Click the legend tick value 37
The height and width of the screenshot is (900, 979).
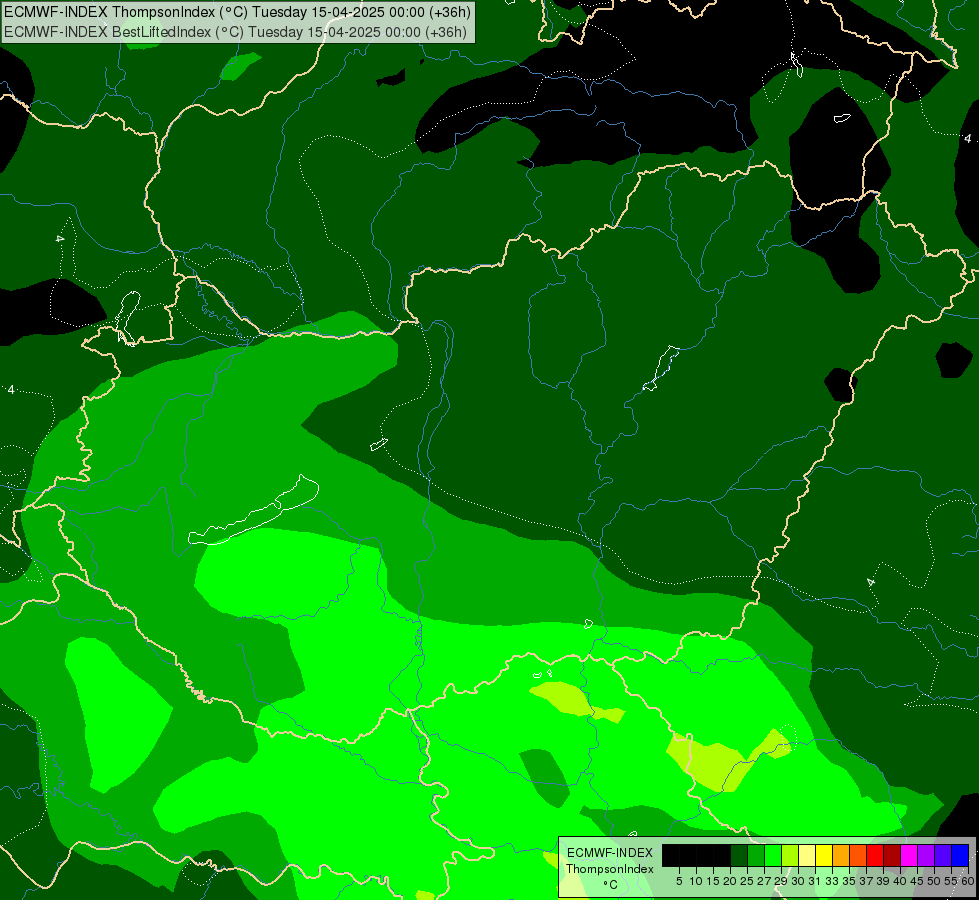[866, 881]
